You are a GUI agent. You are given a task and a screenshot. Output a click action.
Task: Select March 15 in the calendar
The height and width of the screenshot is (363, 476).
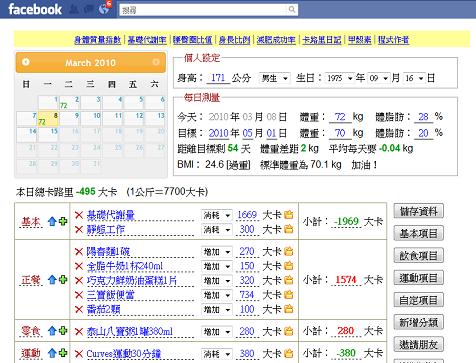click(x=48, y=135)
